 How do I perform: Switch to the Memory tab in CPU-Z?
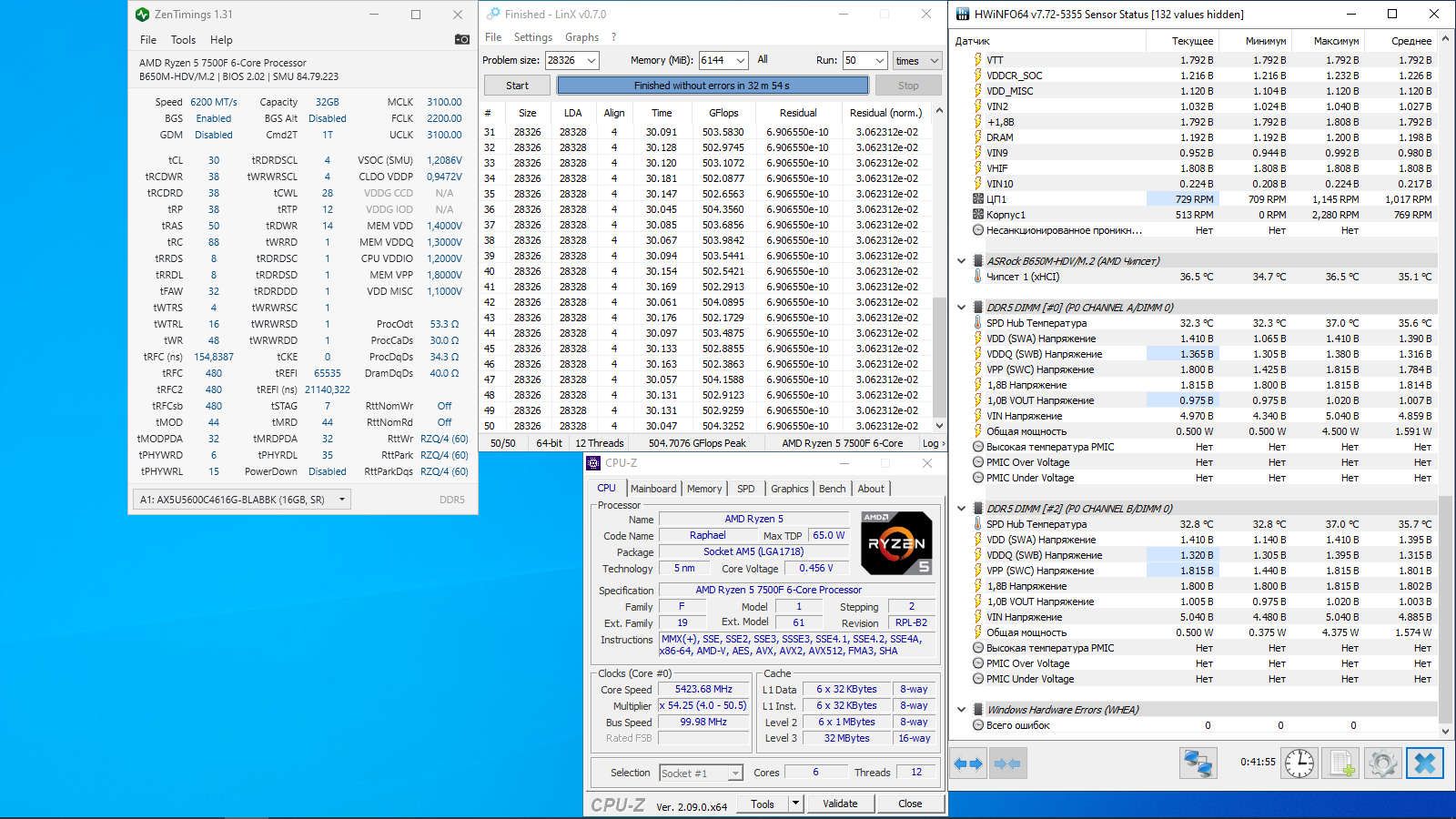coord(703,489)
